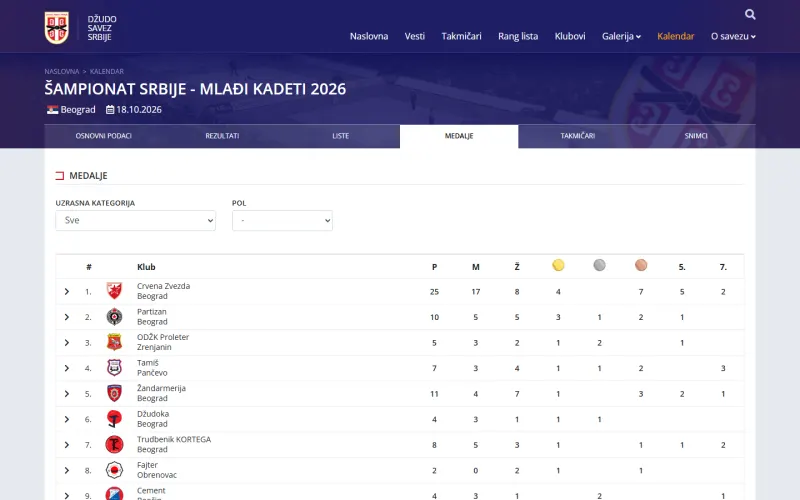
Task: Switch to the Snimci tab
Action: pos(696,136)
